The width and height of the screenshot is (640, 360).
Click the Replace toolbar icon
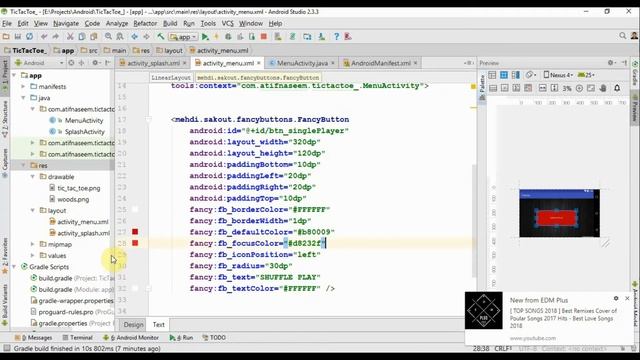tap(120, 37)
